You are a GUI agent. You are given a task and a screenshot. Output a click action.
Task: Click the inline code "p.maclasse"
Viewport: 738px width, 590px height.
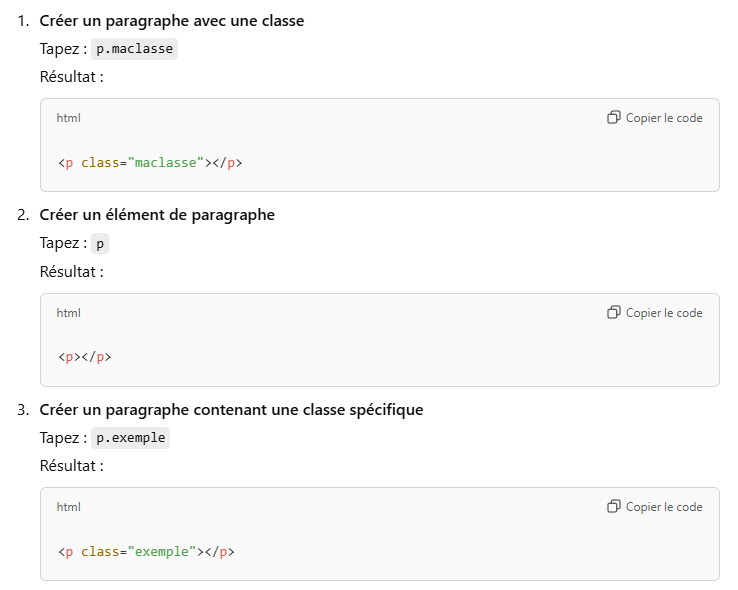pos(134,49)
